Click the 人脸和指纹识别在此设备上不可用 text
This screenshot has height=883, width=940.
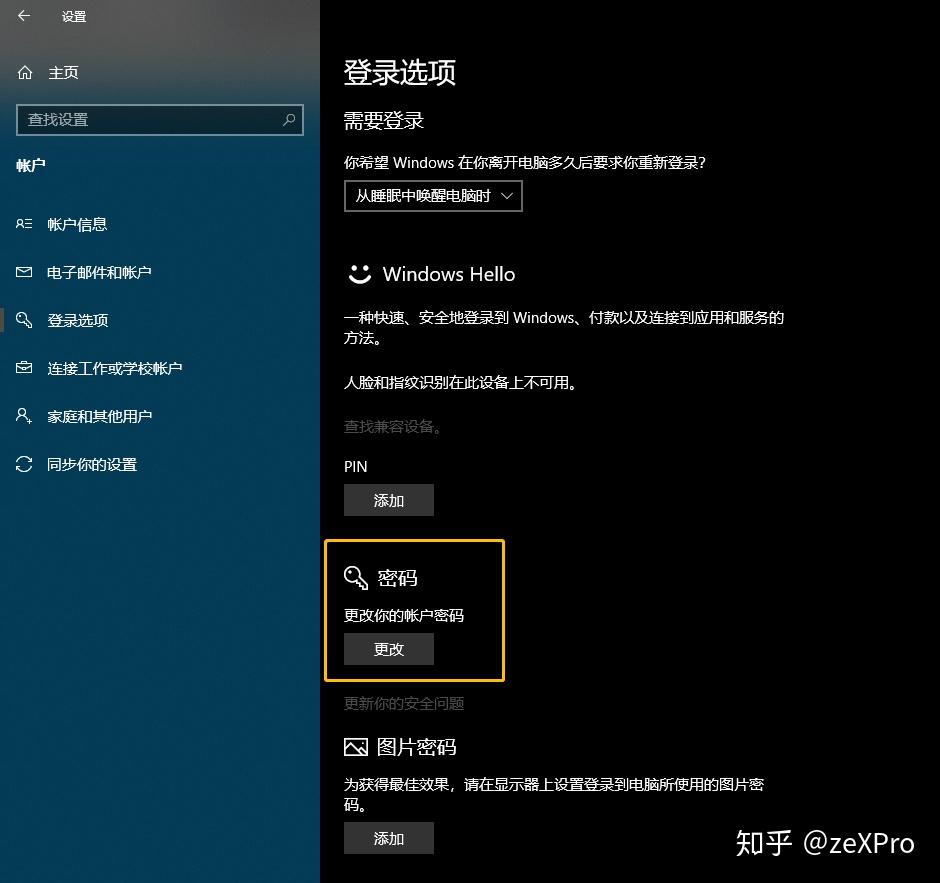(x=460, y=382)
